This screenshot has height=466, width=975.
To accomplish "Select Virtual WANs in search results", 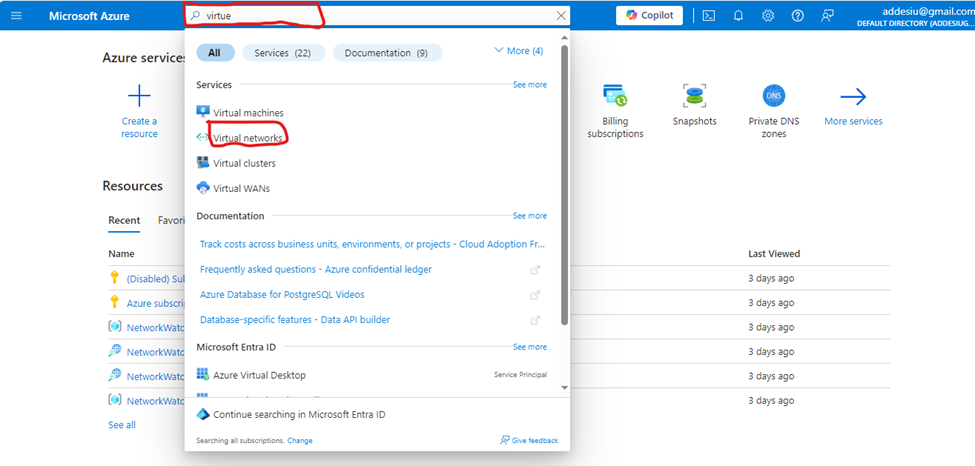I will click(x=241, y=188).
